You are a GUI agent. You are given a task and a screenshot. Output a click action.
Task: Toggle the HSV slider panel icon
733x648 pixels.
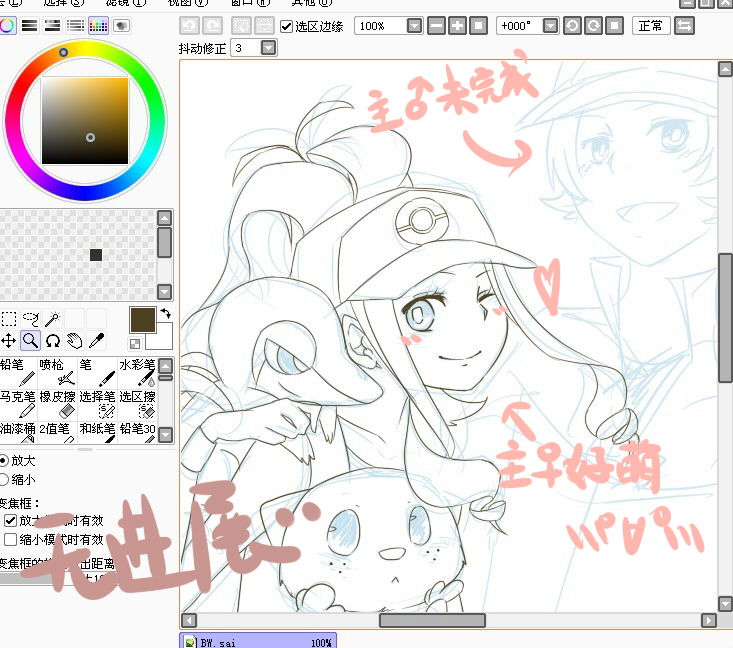pyautogui.click(x=52, y=26)
